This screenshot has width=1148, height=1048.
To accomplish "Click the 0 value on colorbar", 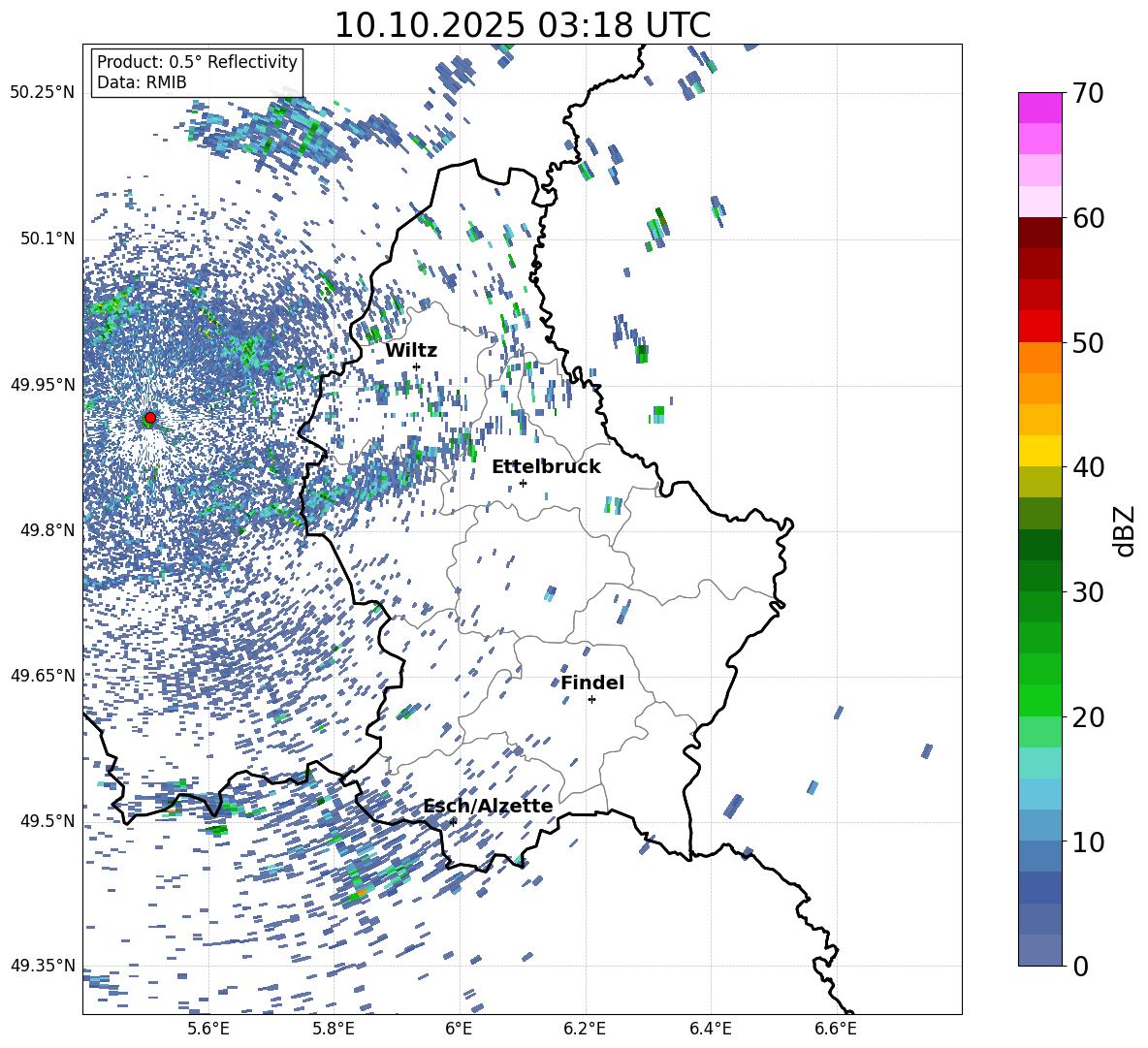I will point(1080,967).
